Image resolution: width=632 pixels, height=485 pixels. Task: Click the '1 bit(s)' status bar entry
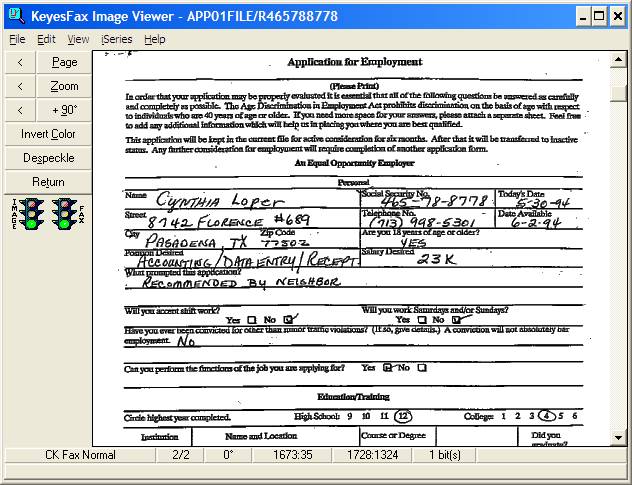tap(445, 455)
